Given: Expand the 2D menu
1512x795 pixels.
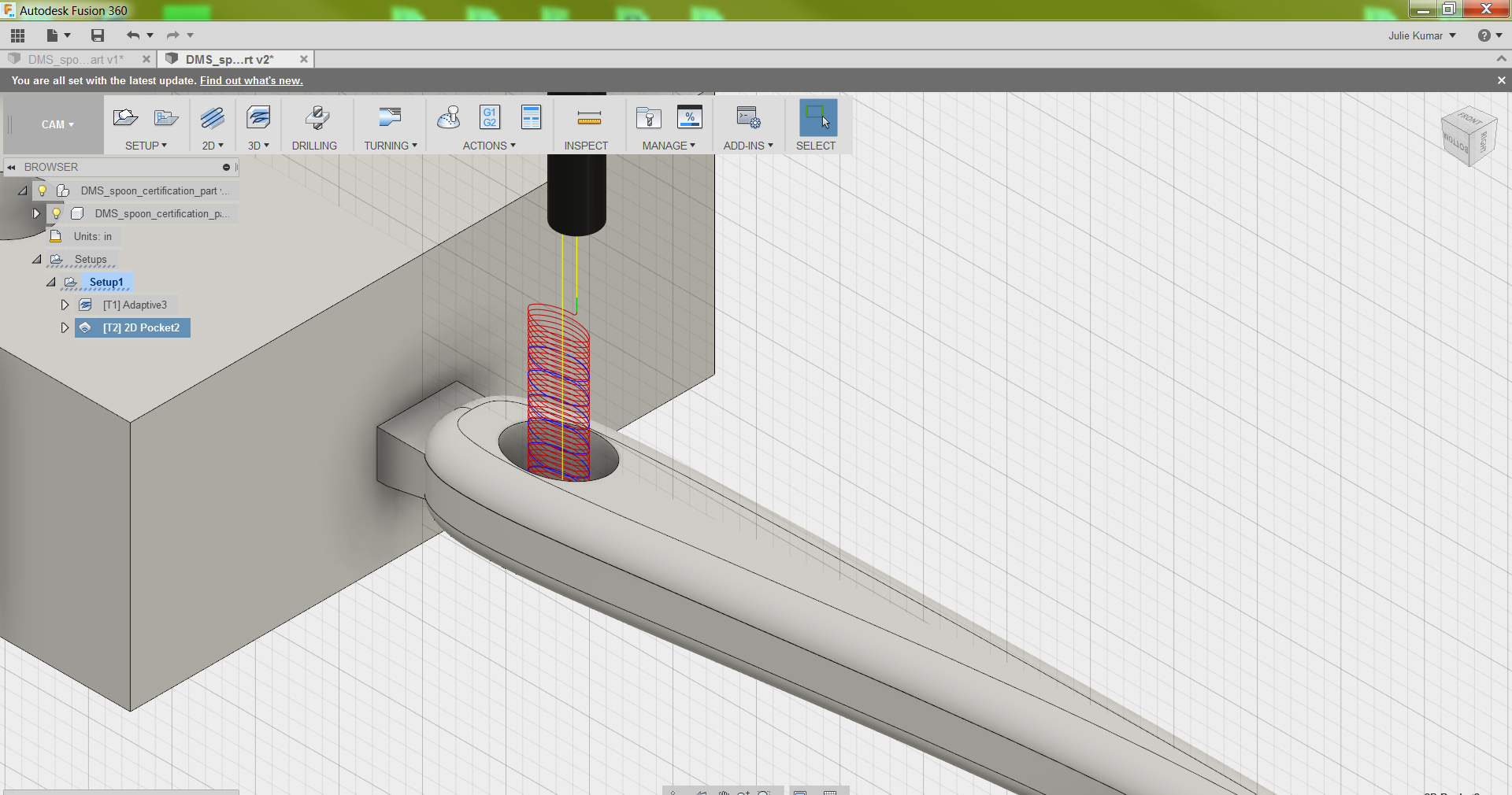Looking at the screenshot, I should coord(213,146).
